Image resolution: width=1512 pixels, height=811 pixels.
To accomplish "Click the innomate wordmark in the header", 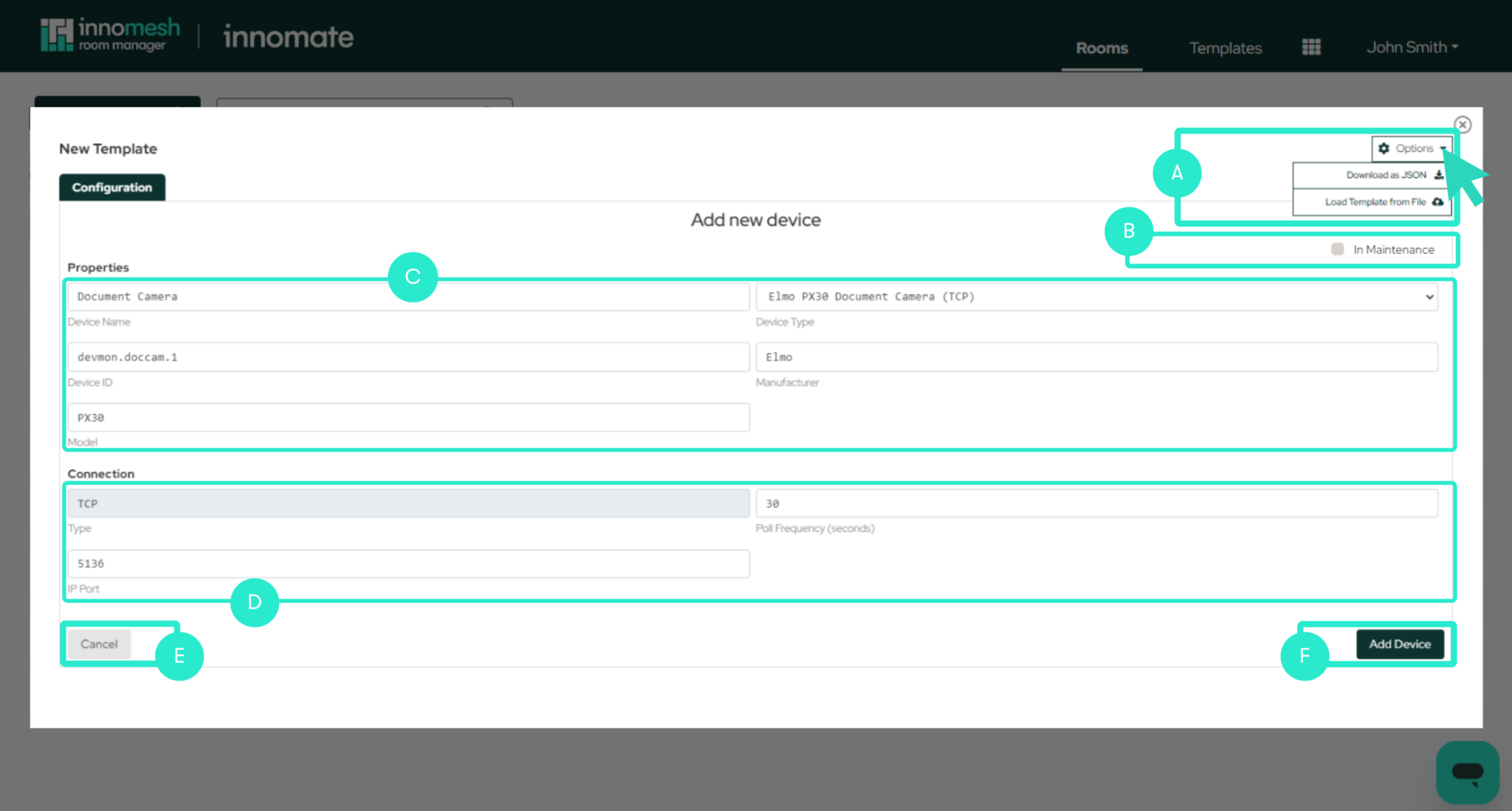I will (x=288, y=36).
